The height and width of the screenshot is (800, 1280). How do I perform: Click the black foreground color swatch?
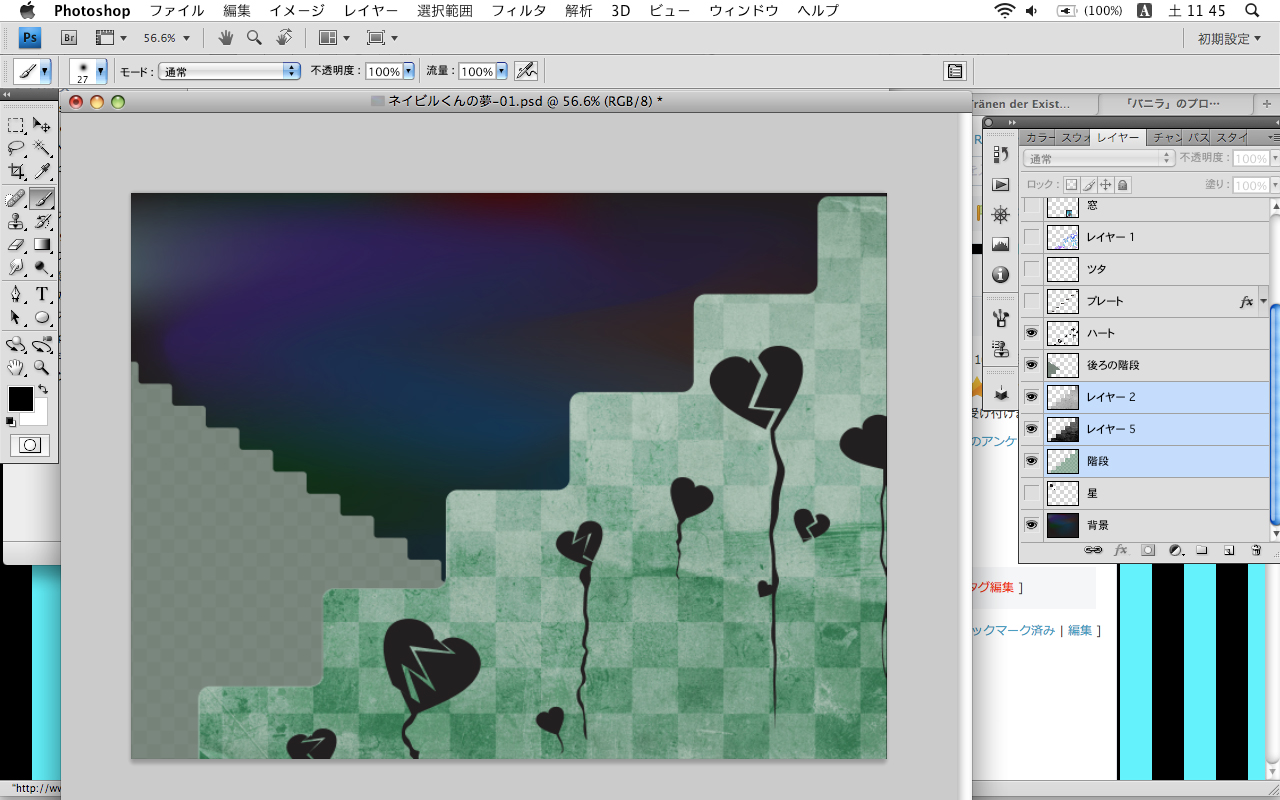(20, 398)
